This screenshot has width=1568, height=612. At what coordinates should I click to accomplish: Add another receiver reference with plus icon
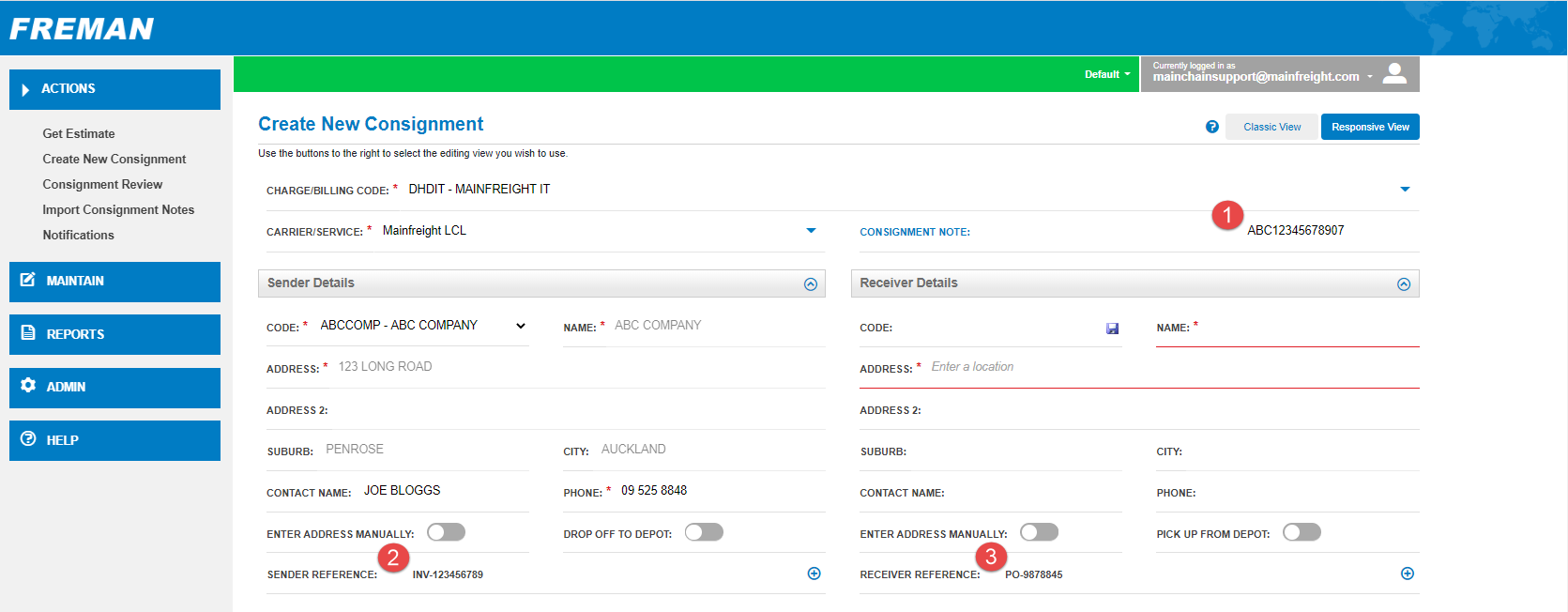[1408, 574]
